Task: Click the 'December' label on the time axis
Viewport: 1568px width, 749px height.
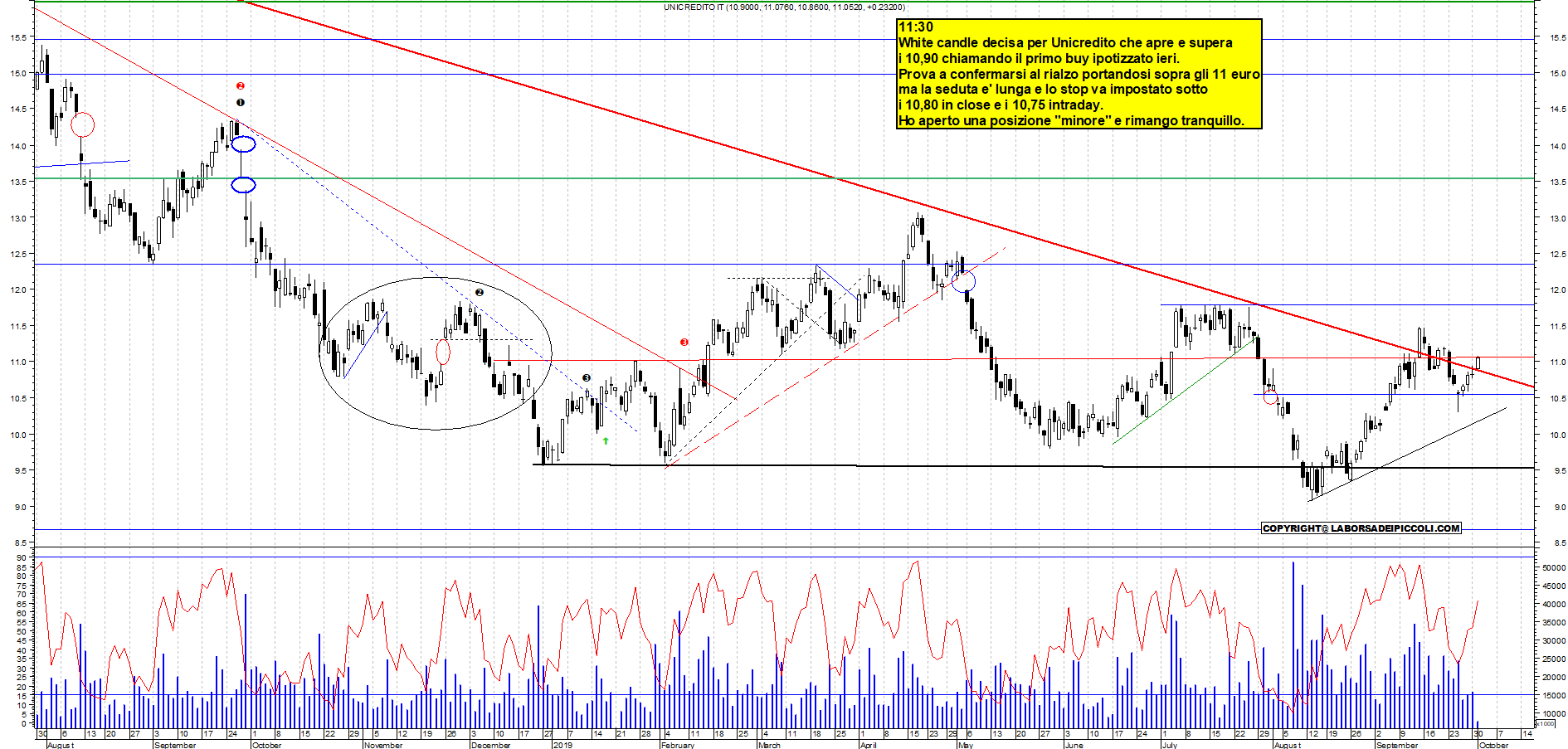Action: (490, 745)
